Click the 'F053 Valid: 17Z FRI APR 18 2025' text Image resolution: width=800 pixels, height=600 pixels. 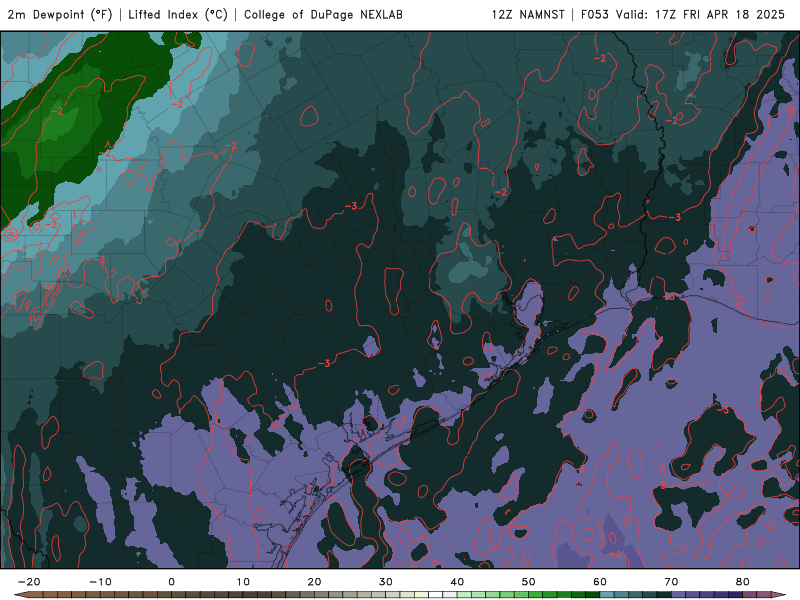[x=683, y=14]
